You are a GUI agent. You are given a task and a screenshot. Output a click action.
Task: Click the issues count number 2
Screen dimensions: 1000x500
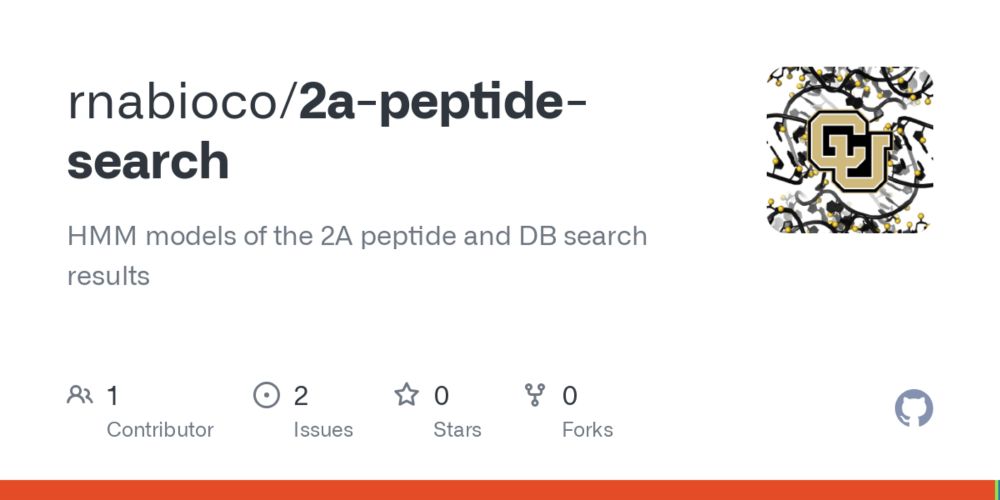pos(301,396)
